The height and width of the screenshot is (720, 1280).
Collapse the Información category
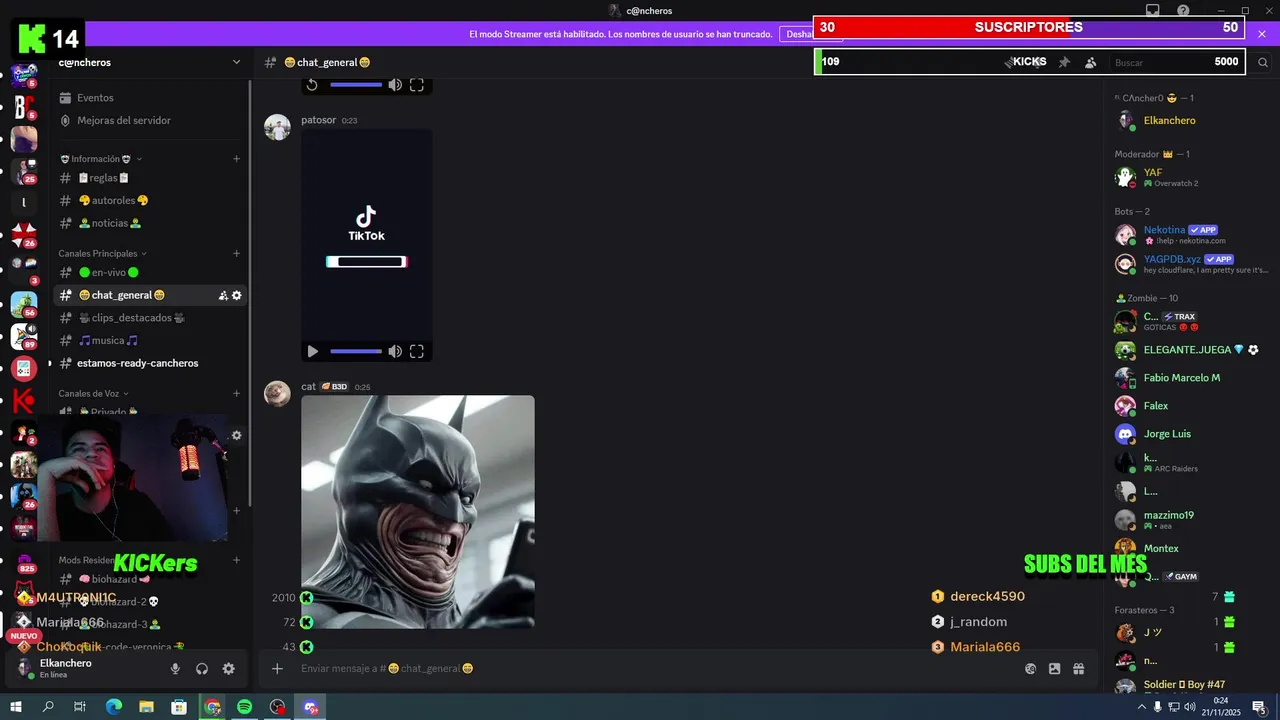[x=102, y=159]
